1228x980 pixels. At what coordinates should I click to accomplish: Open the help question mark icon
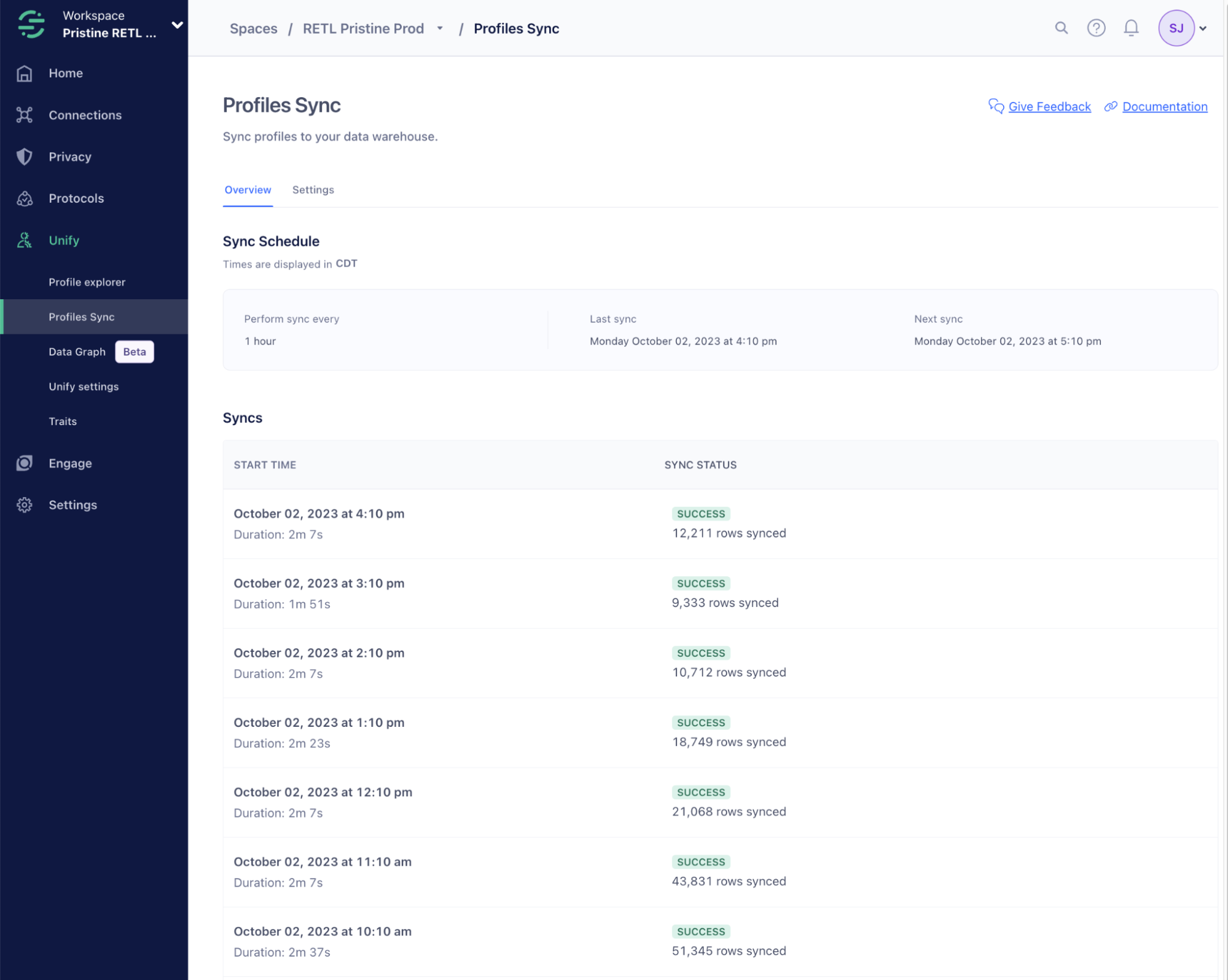click(x=1096, y=28)
